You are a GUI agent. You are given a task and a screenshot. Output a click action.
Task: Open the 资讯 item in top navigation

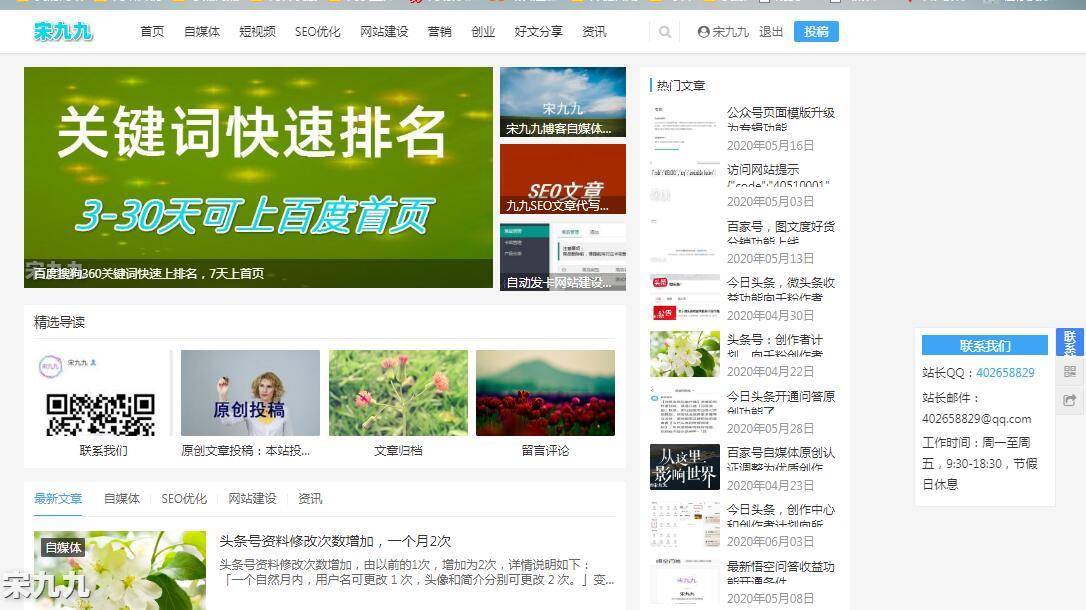pos(594,32)
